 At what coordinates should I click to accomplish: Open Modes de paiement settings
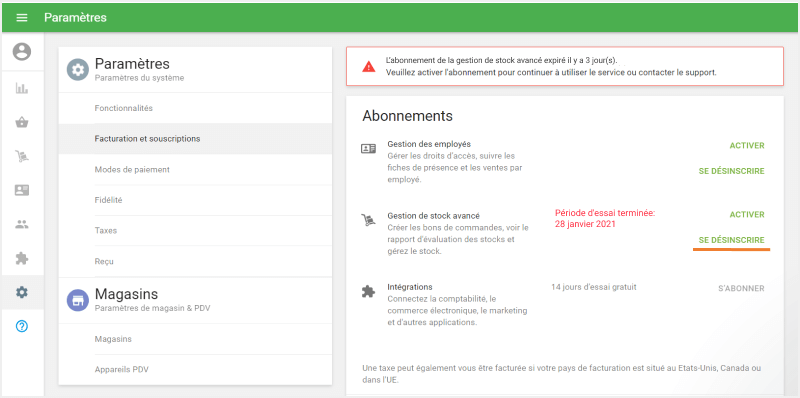(195, 169)
